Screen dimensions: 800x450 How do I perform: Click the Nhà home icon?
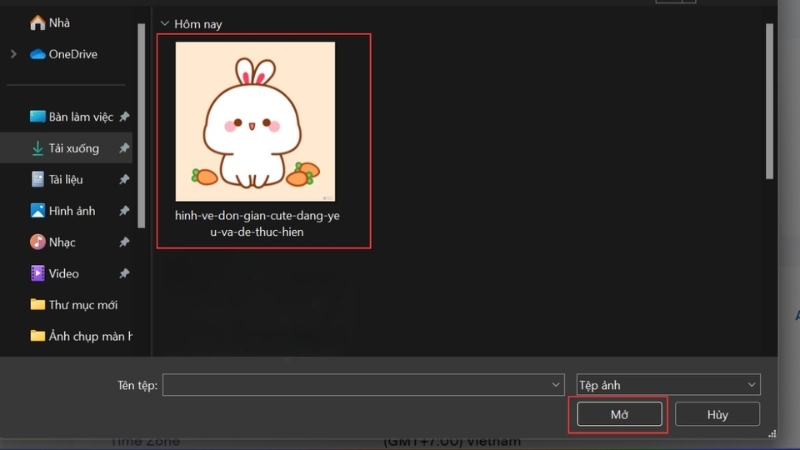pyautogui.click(x=38, y=22)
